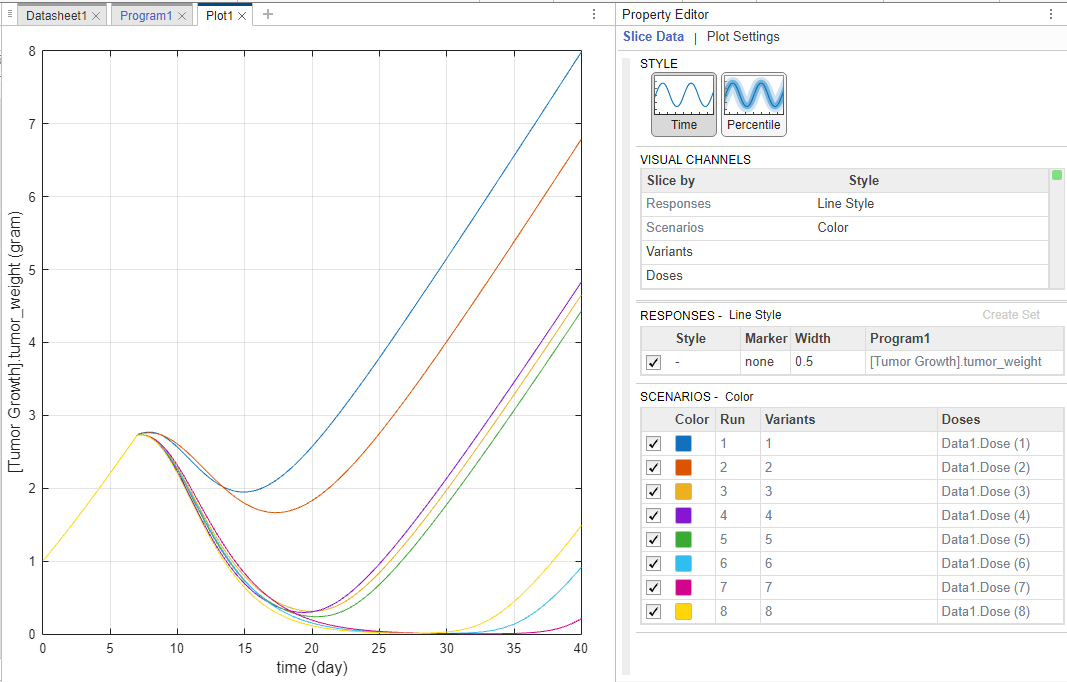Close the Plot1 tab
The image size is (1067, 682).
pos(242,16)
